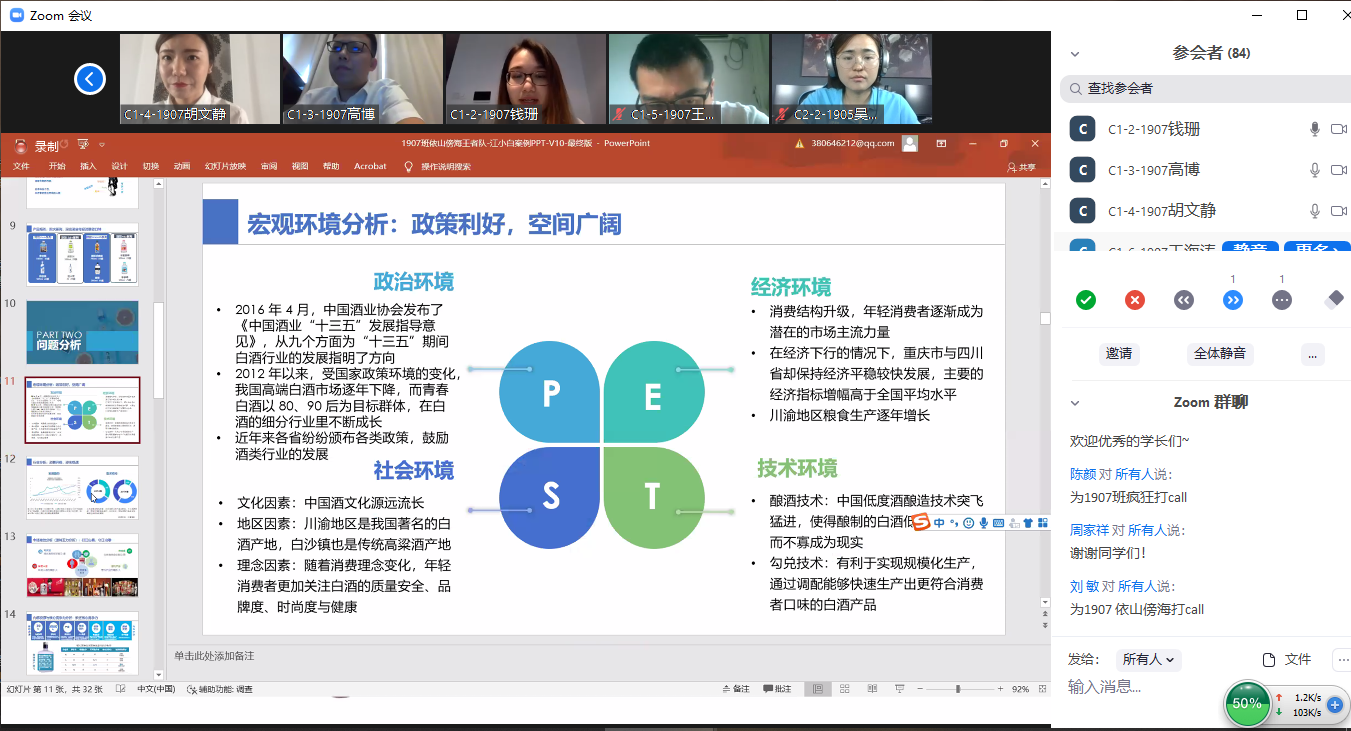Open PowerPoint 文件 menu
The width and height of the screenshot is (1351, 731).
21,166
